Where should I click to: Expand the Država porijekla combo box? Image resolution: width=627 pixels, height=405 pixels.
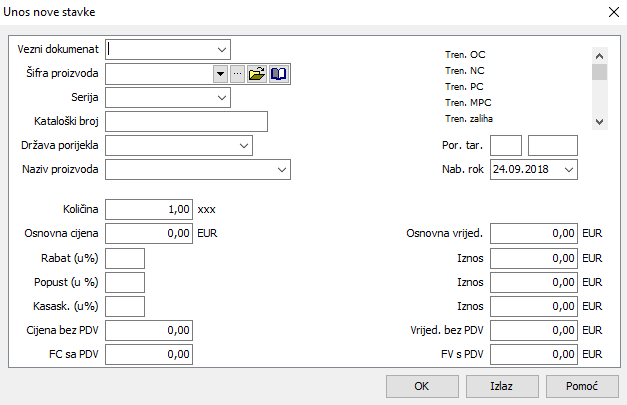(x=243, y=146)
